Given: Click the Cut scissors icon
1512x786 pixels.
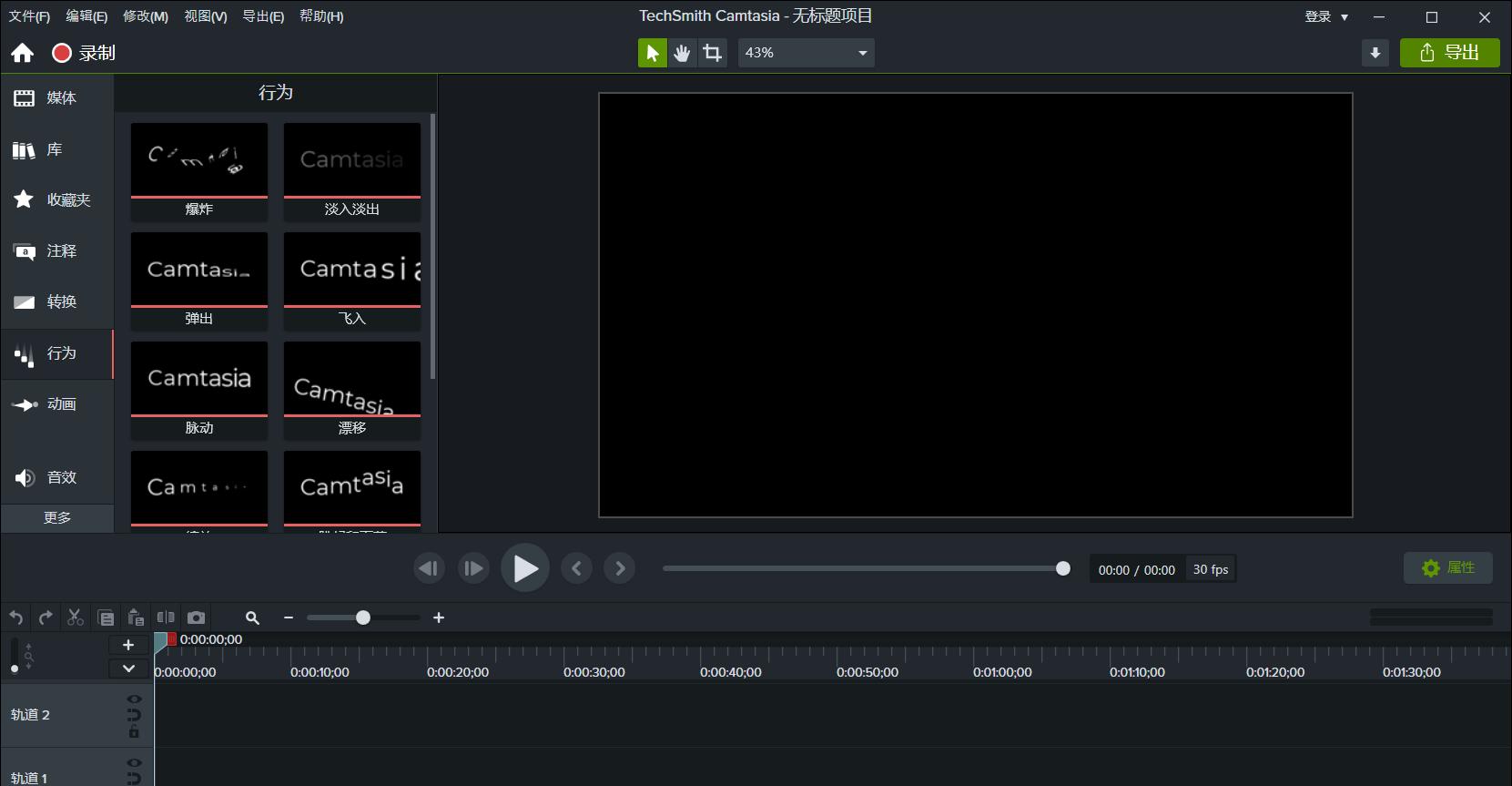Looking at the screenshot, I should tap(76, 618).
